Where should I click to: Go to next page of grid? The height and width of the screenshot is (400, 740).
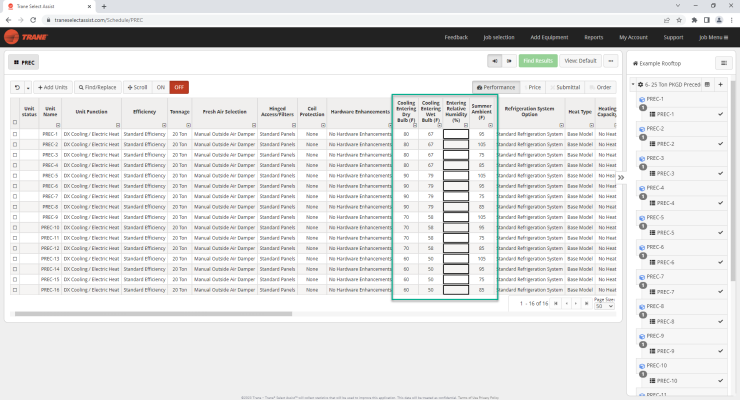coord(576,303)
